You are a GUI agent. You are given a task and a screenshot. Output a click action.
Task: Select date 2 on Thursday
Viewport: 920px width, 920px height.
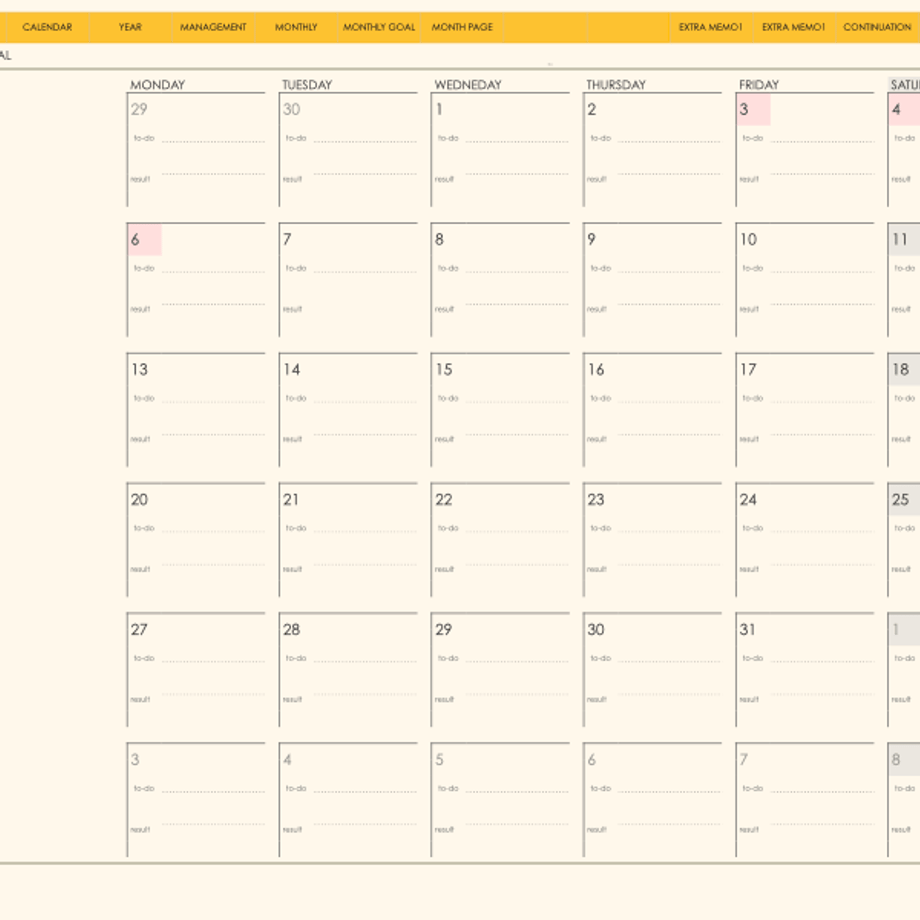[x=591, y=109]
